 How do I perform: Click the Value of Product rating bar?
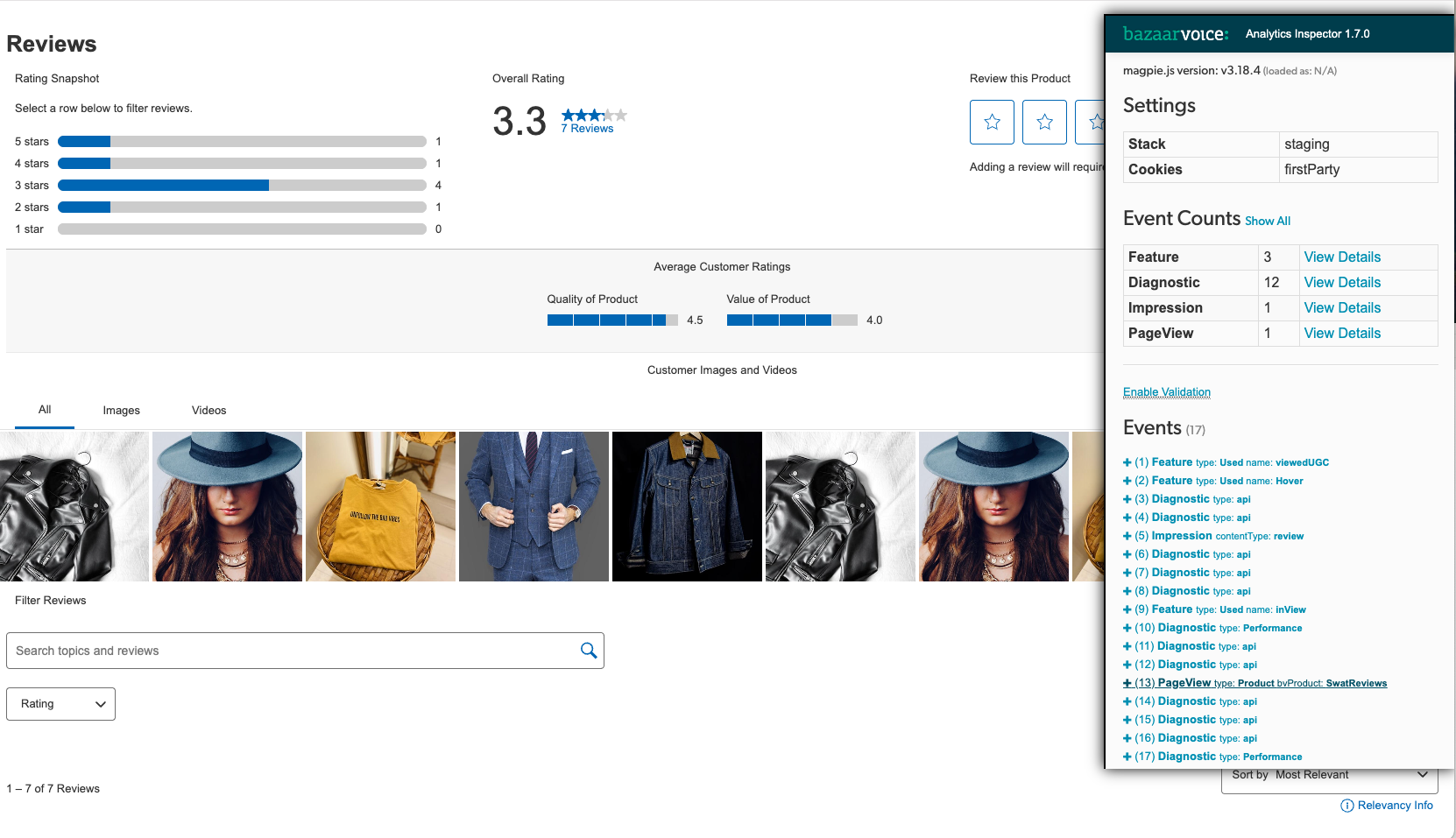792,320
